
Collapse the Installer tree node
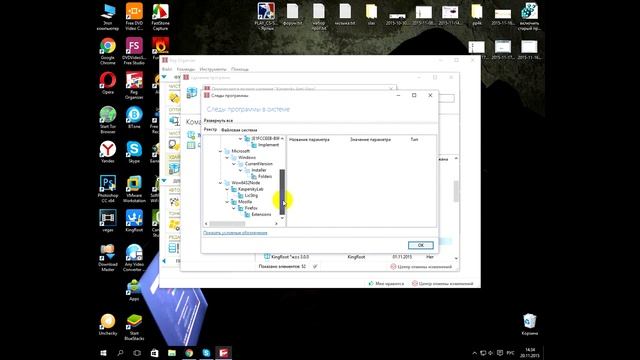(240, 170)
